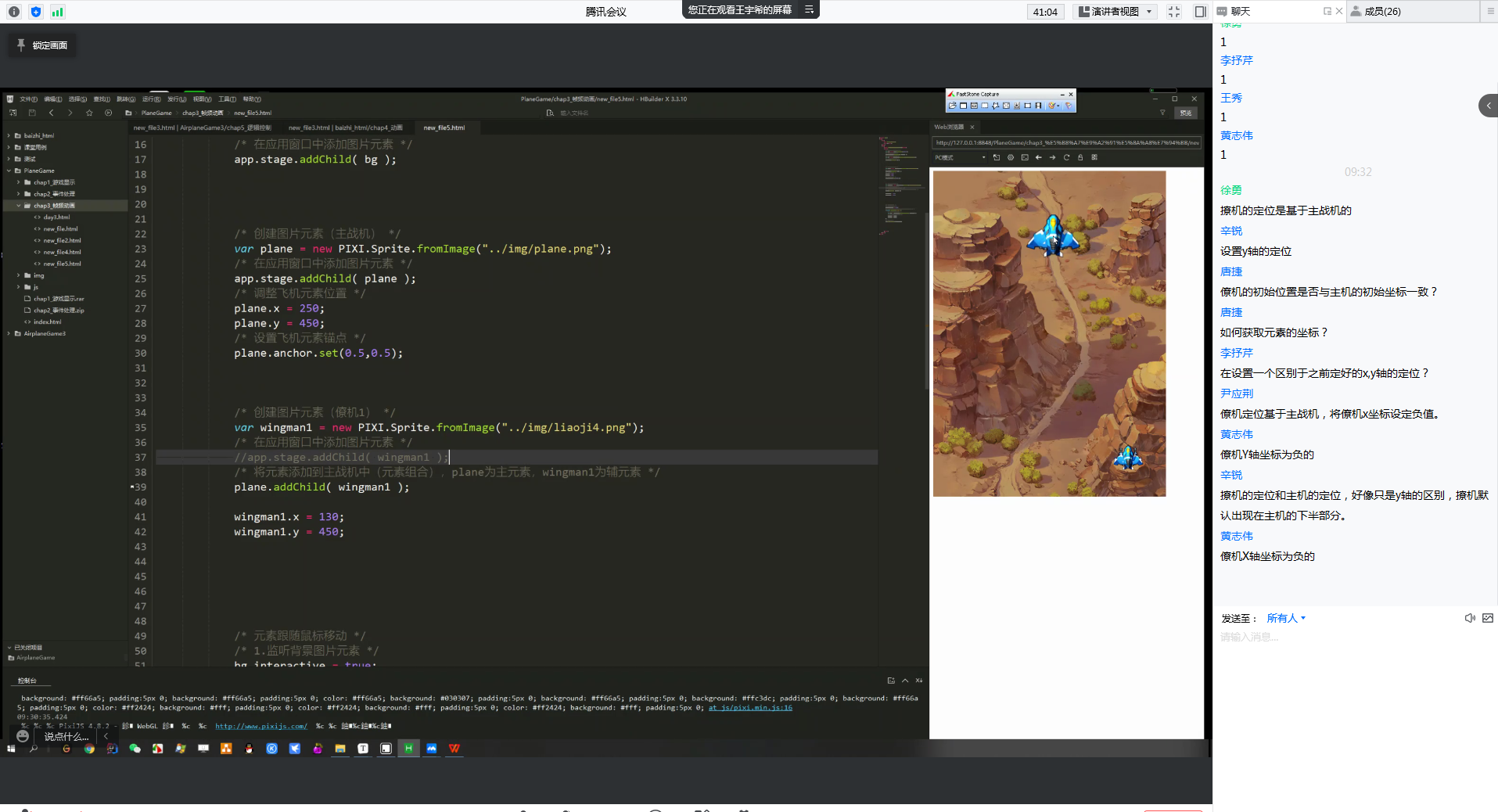Collapse the chap3 folder in project tree
The image size is (1498, 812).
(x=19, y=206)
